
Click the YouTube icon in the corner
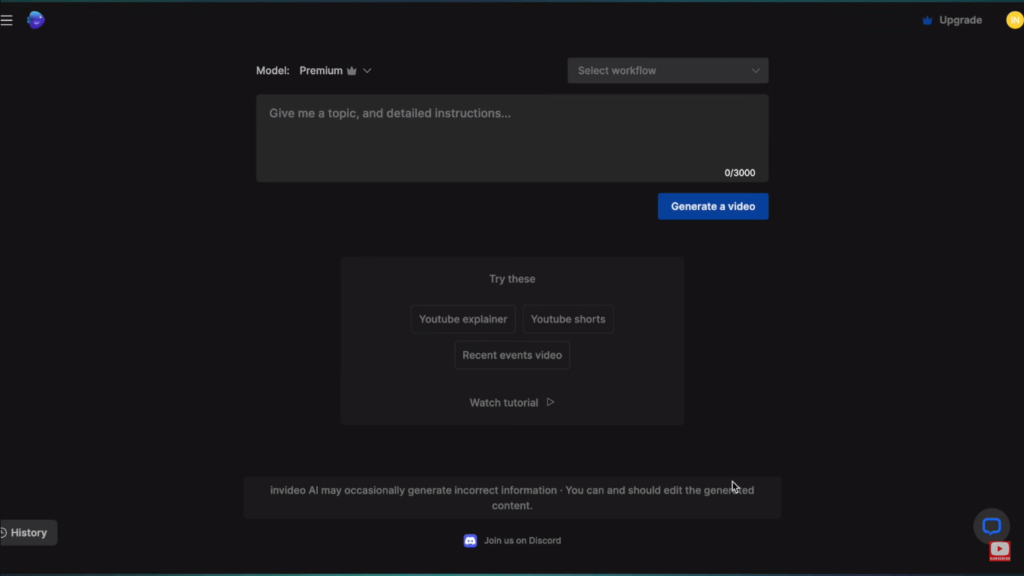coord(999,550)
